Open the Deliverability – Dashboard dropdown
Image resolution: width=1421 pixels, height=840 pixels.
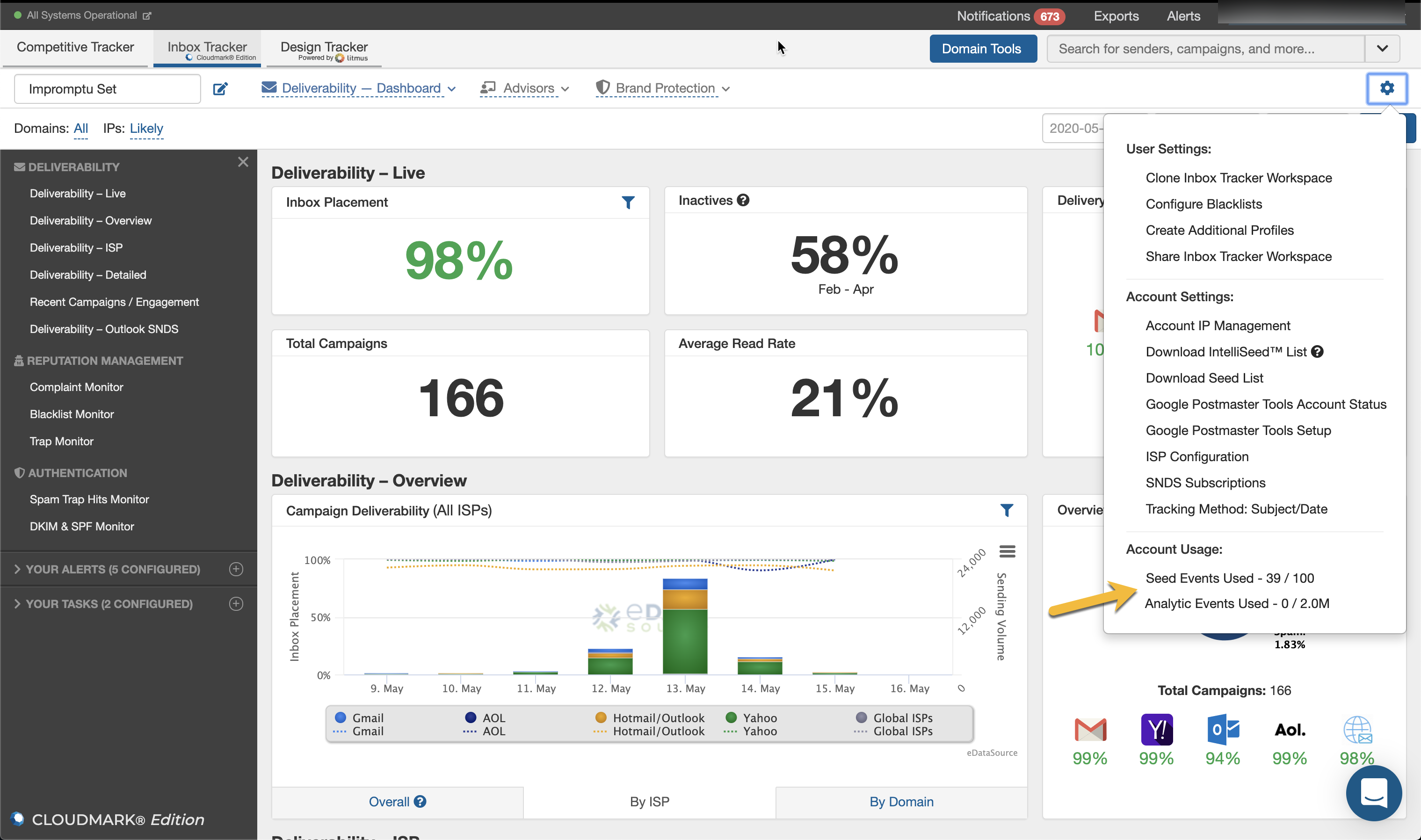pyautogui.click(x=359, y=88)
